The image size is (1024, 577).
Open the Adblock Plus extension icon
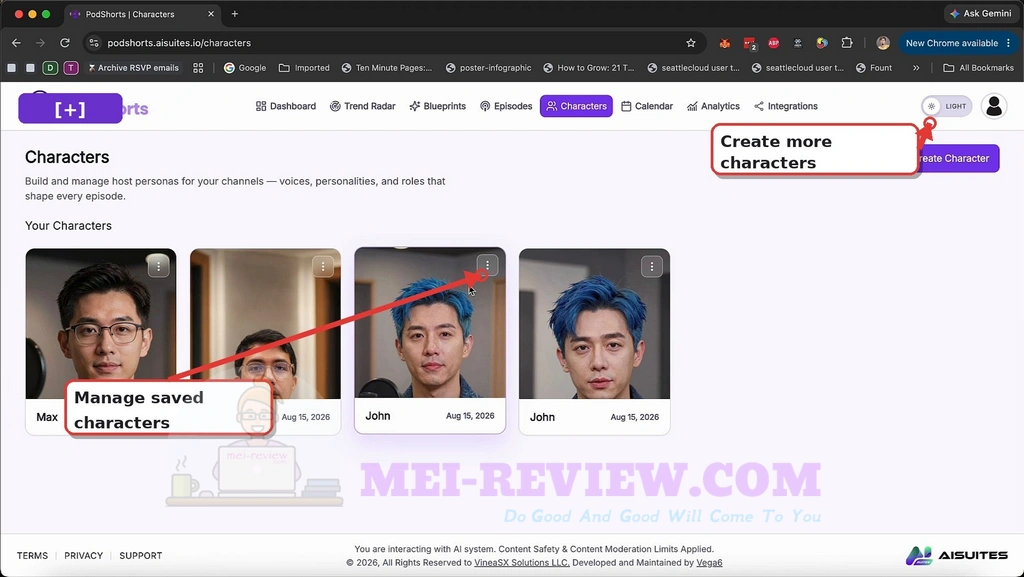point(774,43)
